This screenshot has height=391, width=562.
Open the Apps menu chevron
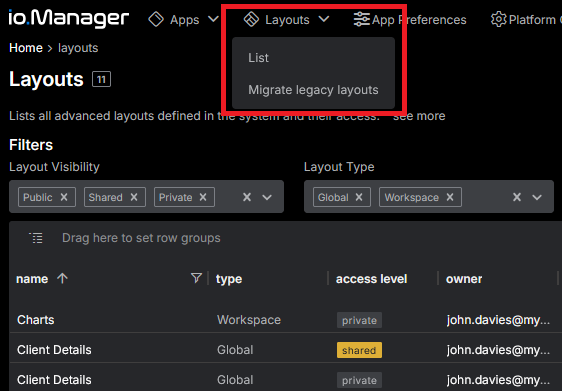(213, 19)
